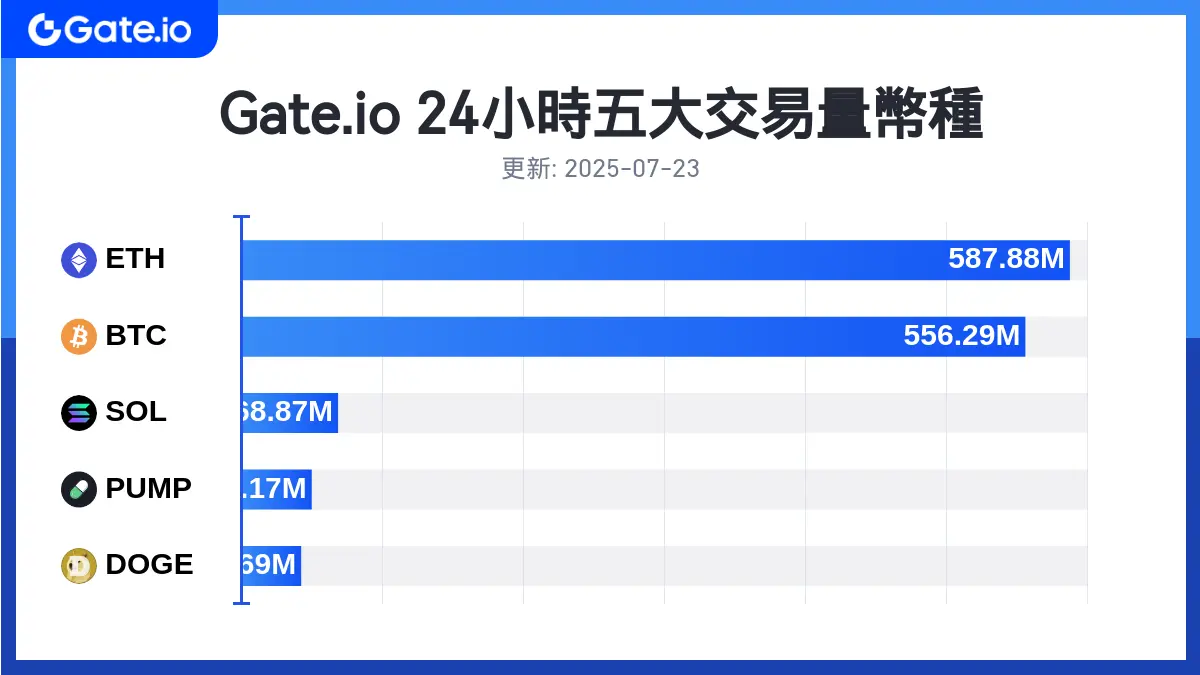Click the 556.29M BTC bar value
Screen dimensions: 1200x675
(x=962, y=336)
